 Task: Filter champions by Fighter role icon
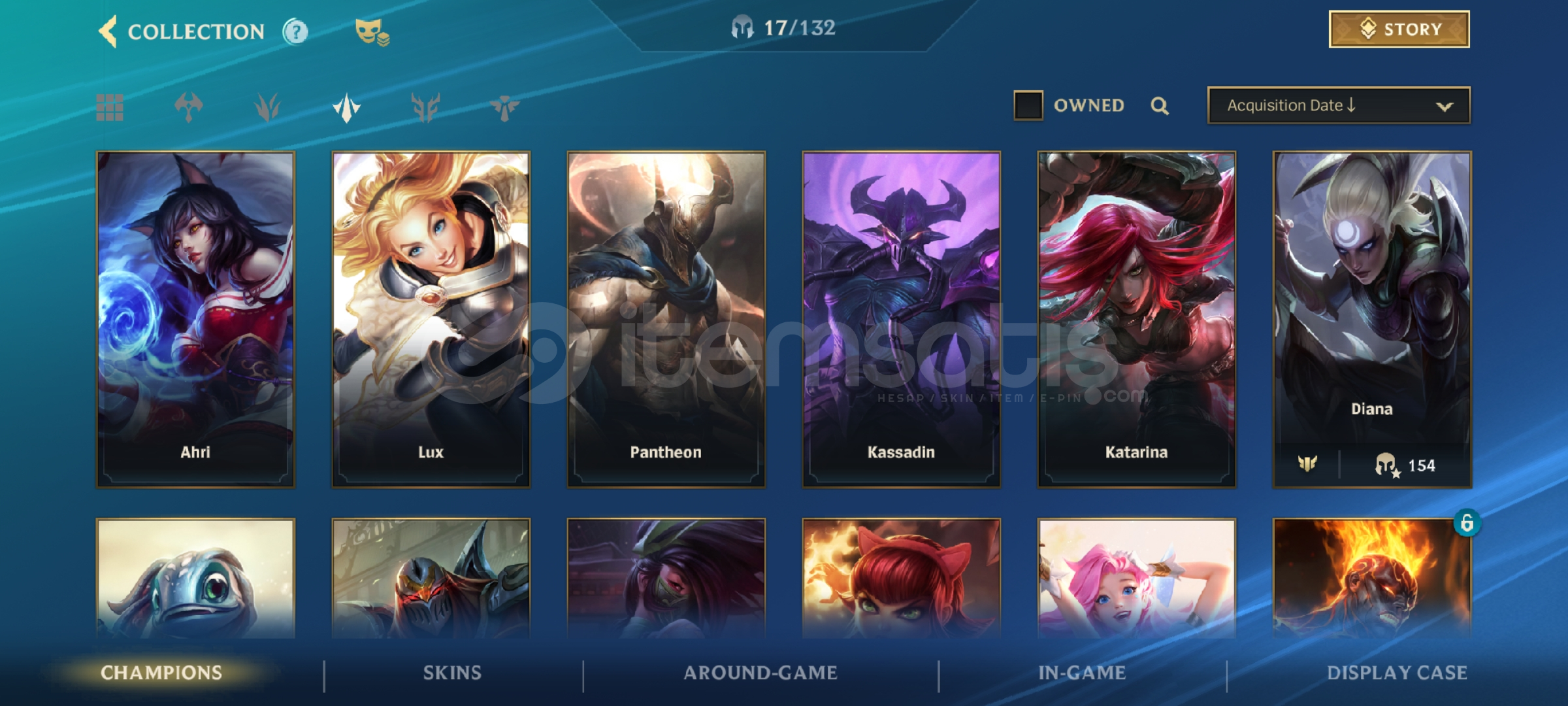click(x=189, y=107)
